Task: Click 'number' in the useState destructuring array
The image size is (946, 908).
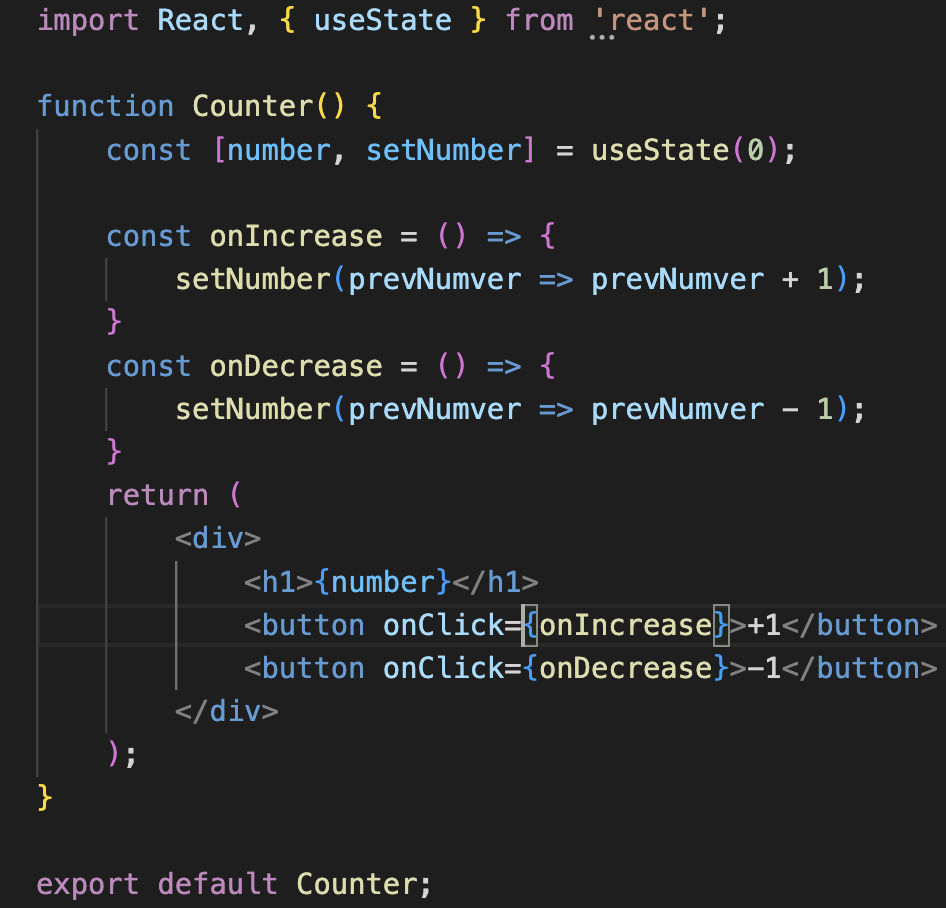Action: tap(279, 151)
